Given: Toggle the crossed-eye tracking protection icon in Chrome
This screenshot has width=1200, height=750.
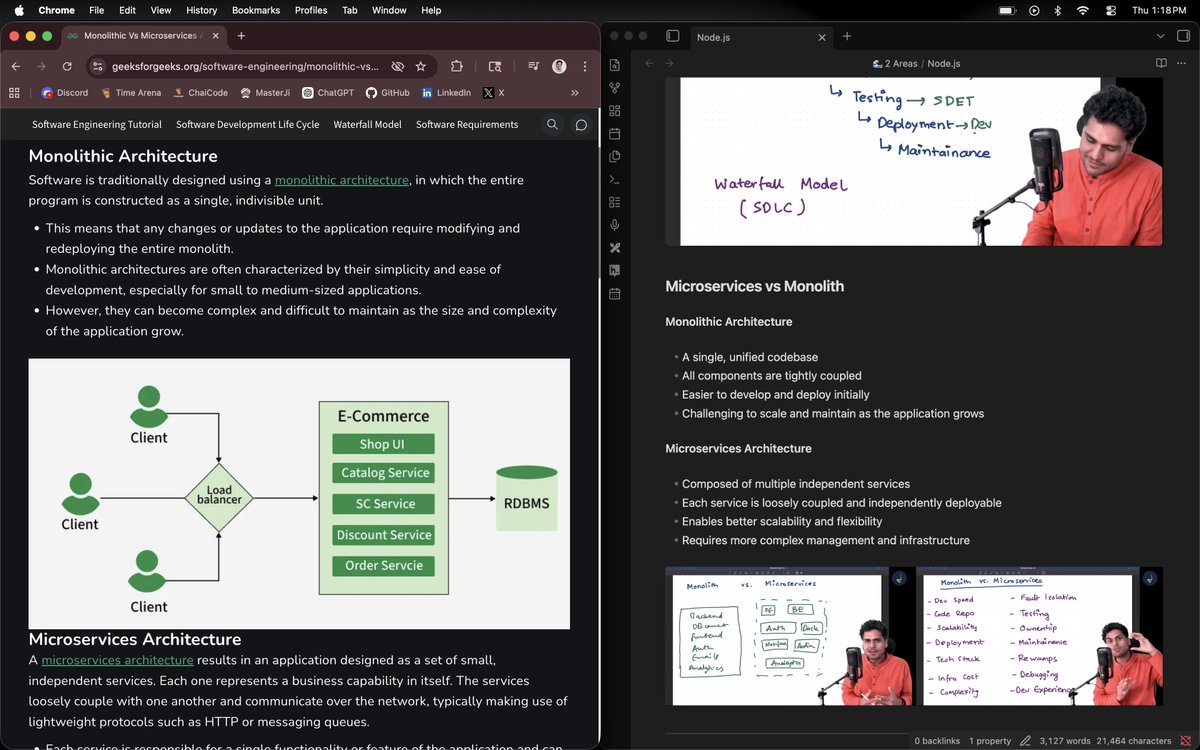Looking at the screenshot, I should pyautogui.click(x=397, y=66).
